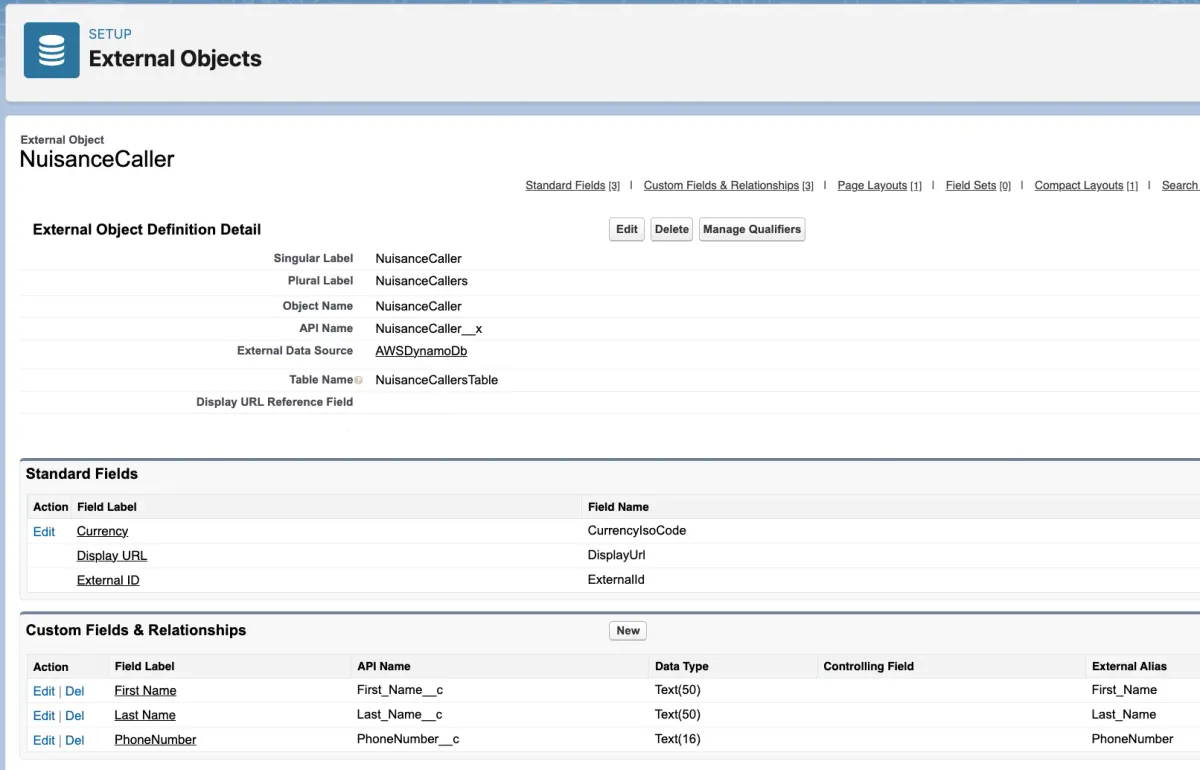This screenshot has width=1200, height=770.
Task: Click the CurrencyIsoCode field name cell
Action: [x=637, y=531]
